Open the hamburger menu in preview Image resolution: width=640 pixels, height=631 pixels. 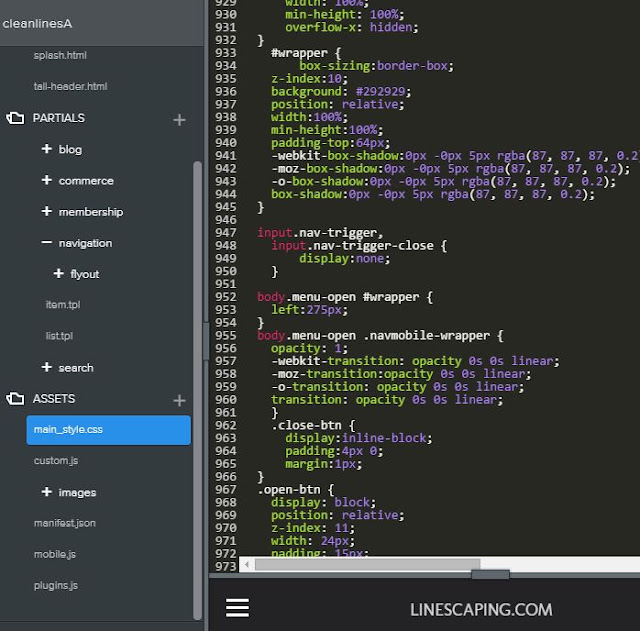click(x=237, y=608)
